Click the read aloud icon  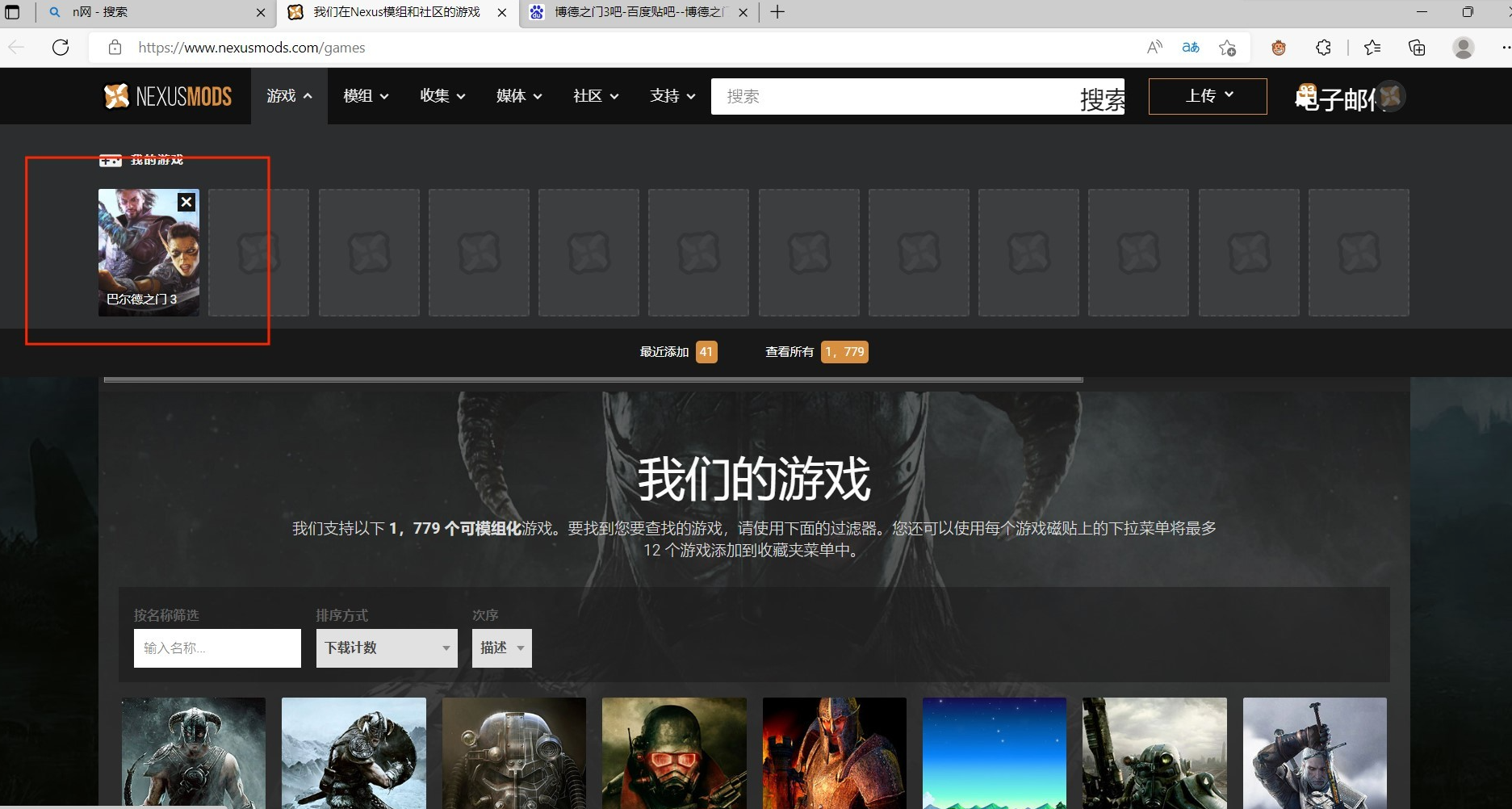pos(1154,48)
